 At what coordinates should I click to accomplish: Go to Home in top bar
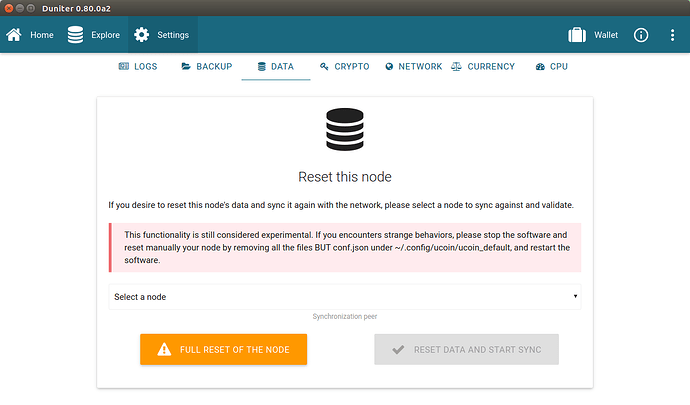30,35
